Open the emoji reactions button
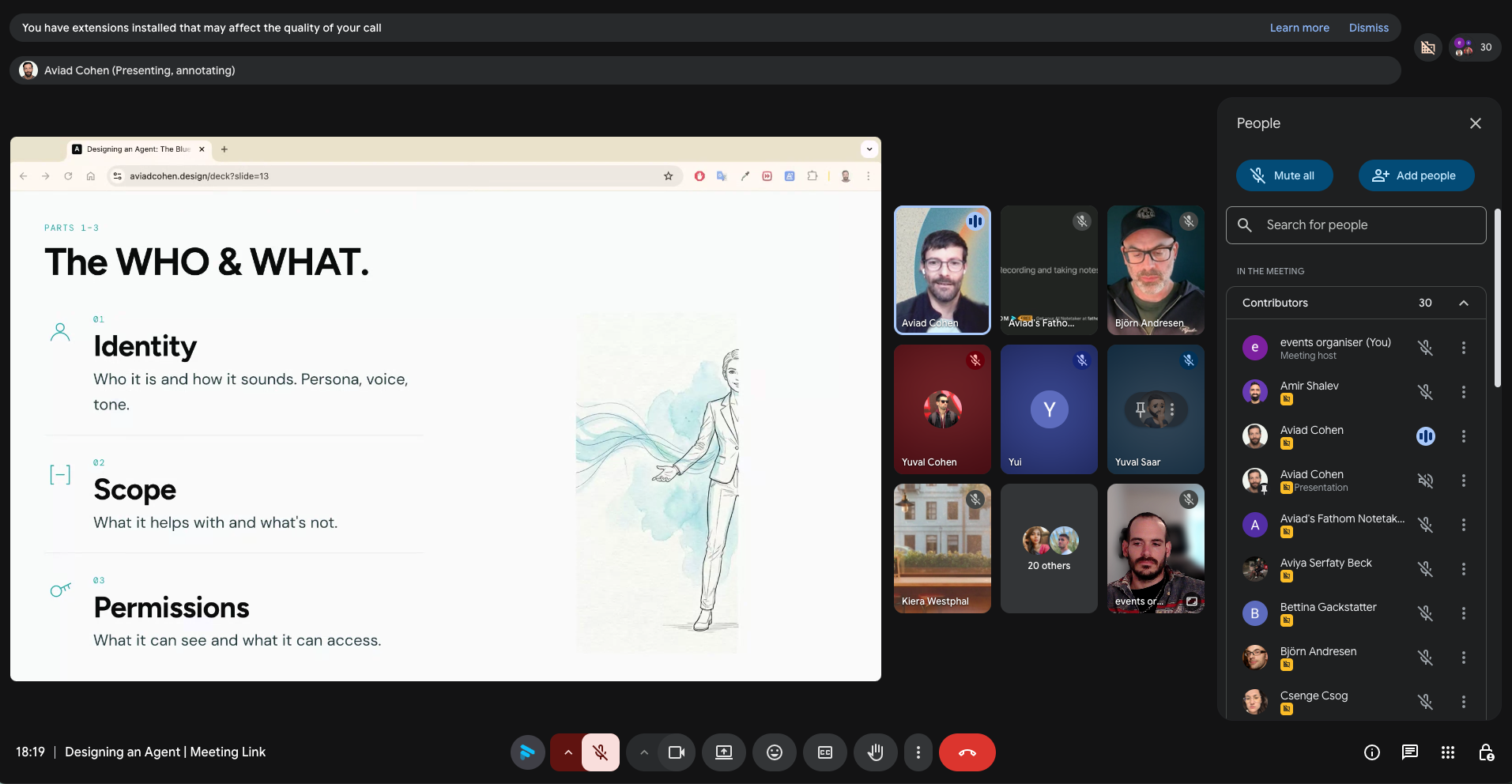 point(775,752)
